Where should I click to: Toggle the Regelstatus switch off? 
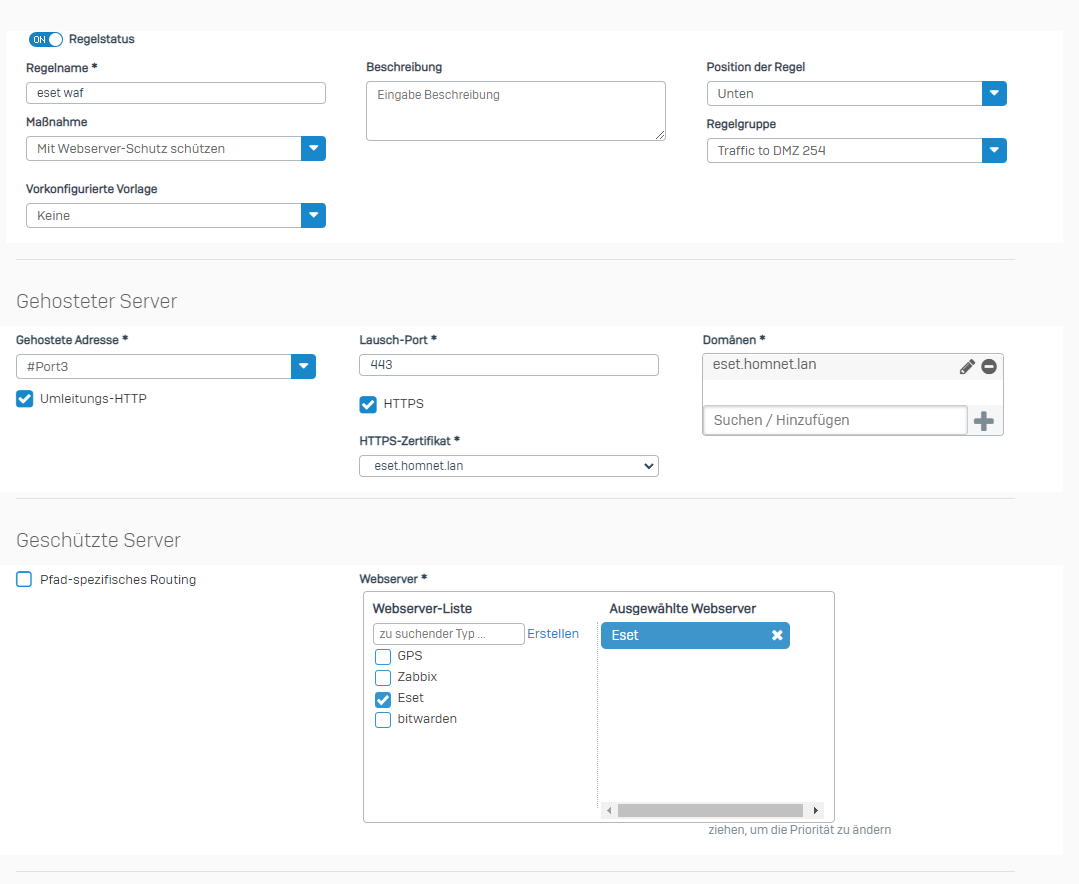click(46, 39)
